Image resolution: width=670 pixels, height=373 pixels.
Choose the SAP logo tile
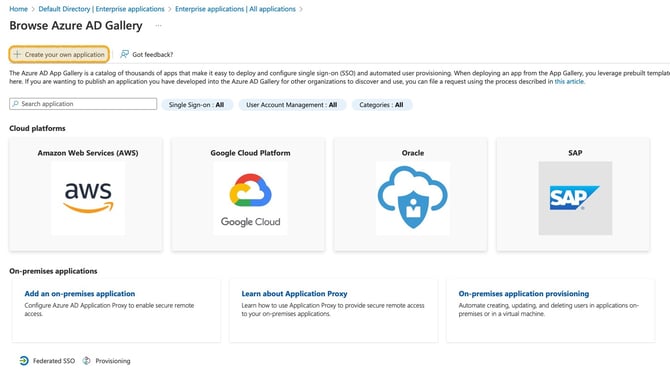[x=575, y=198]
